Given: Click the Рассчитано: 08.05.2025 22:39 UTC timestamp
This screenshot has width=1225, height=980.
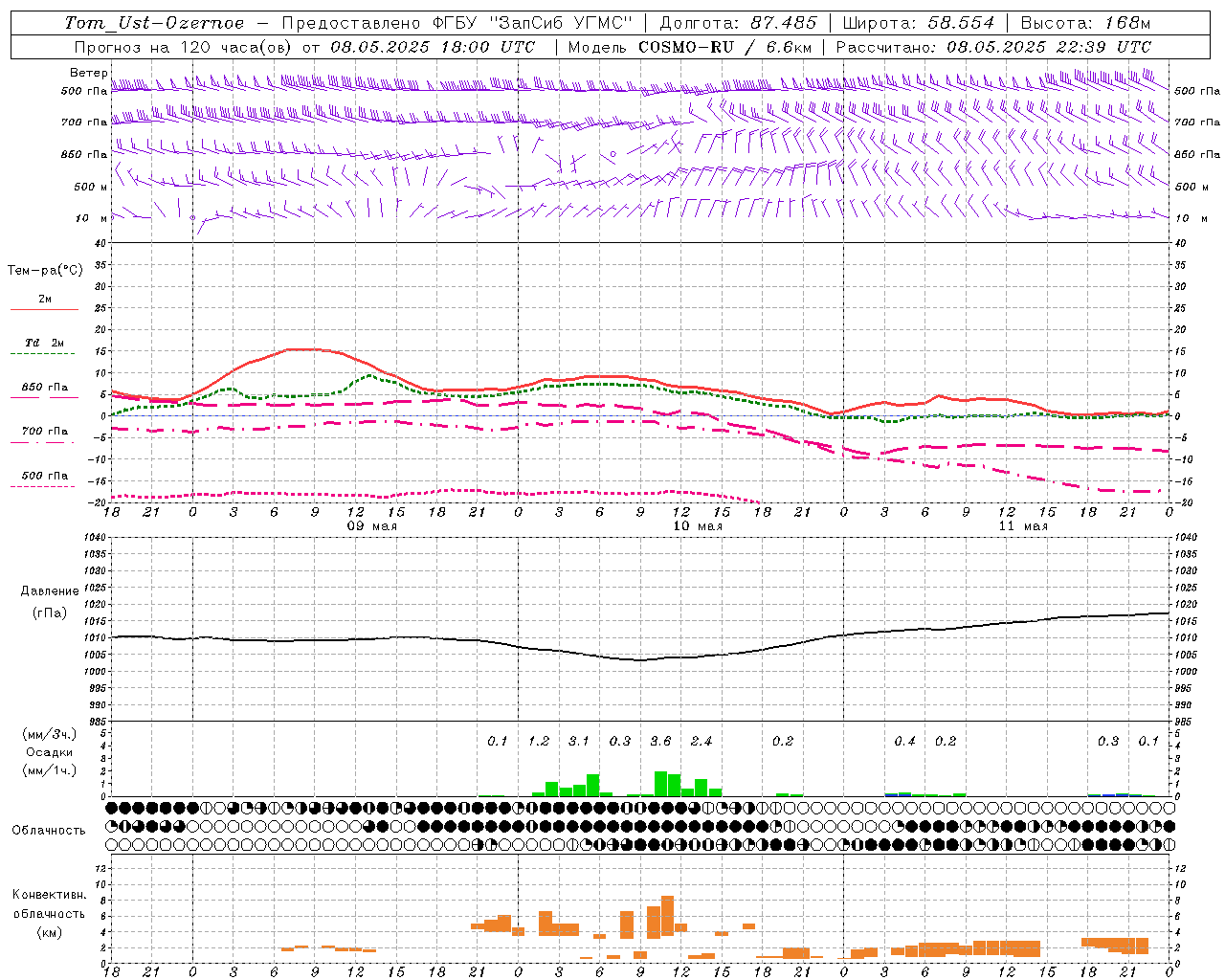Looking at the screenshot, I should point(993,47).
